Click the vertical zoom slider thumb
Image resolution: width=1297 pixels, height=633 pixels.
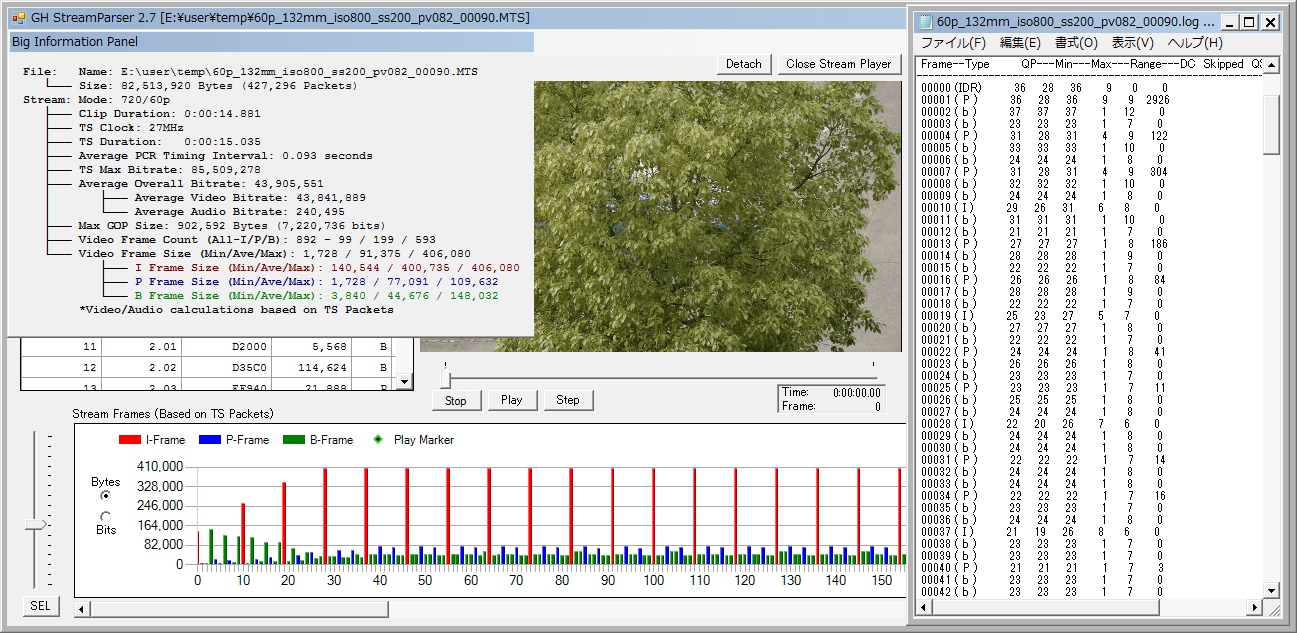36,523
